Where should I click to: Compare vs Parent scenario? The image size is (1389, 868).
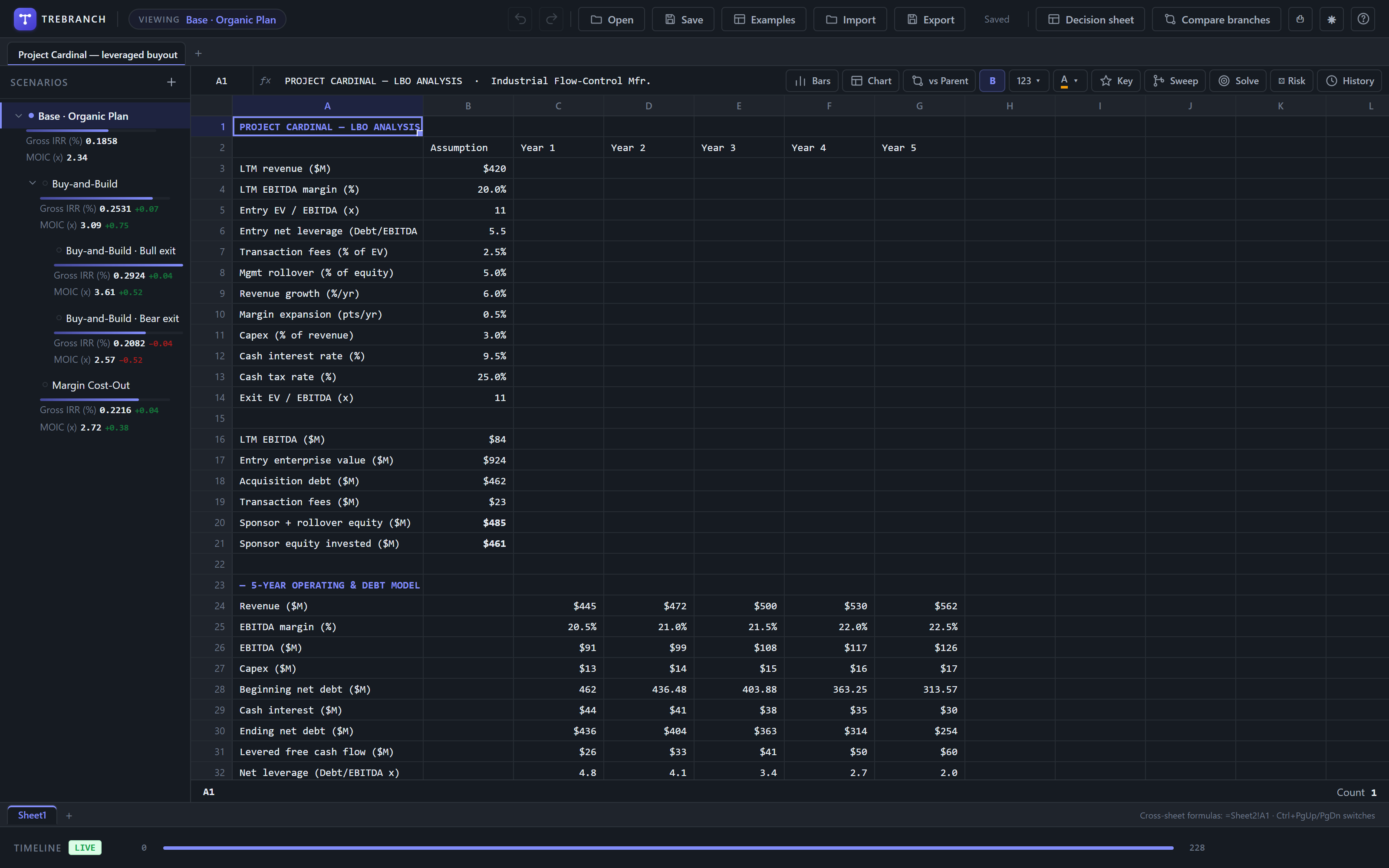940,81
